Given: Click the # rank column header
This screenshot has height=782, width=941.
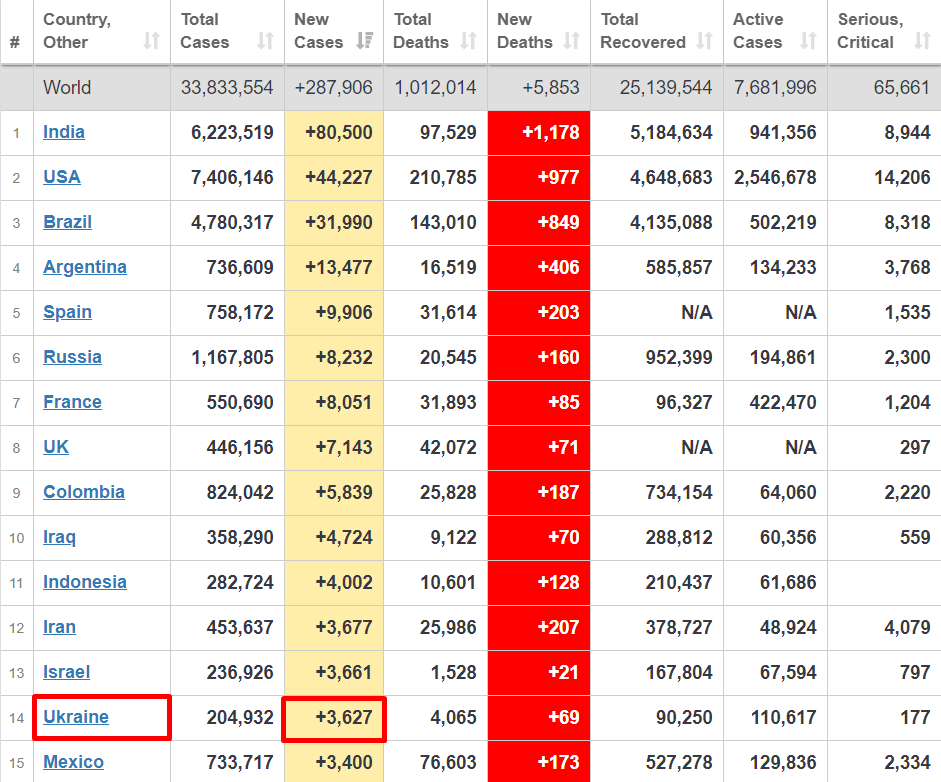Looking at the screenshot, I should coord(15,42).
